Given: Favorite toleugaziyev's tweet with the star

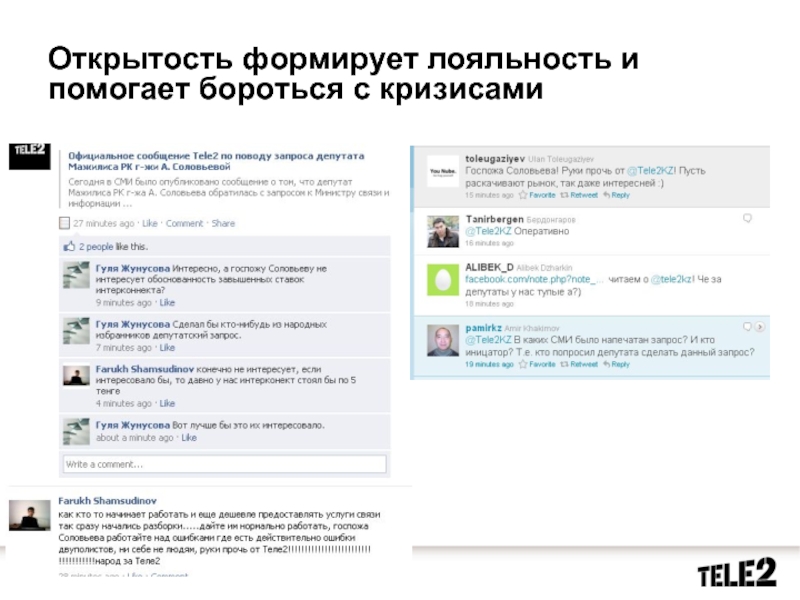Looking at the screenshot, I should (537, 195).
